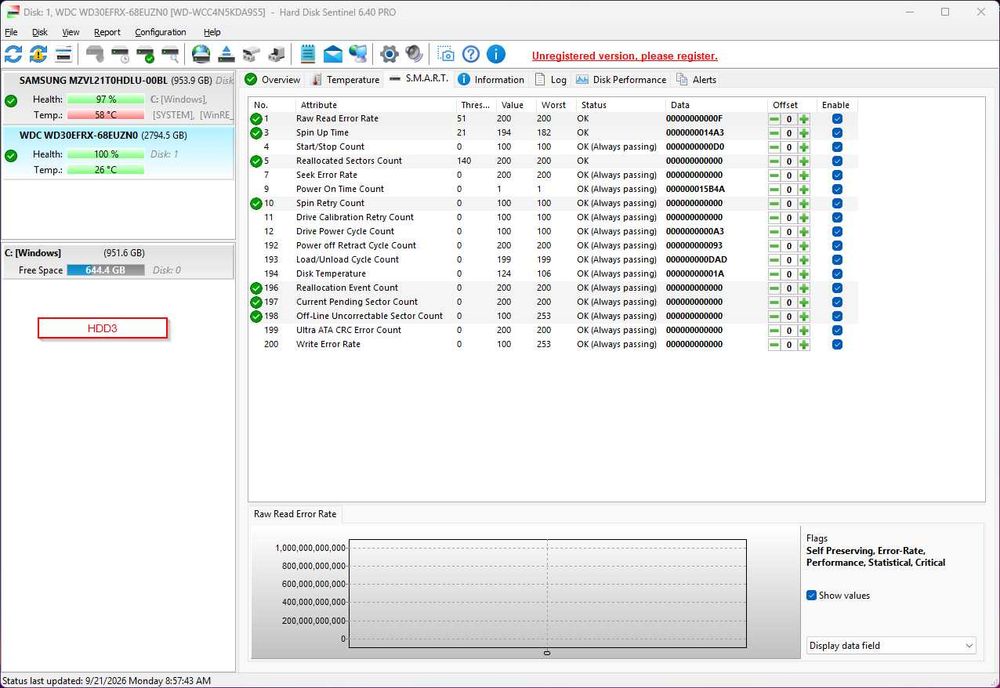1000x688 pixels.
Task: Open the blue notepad toolbar icon
Action: point(307,54)
